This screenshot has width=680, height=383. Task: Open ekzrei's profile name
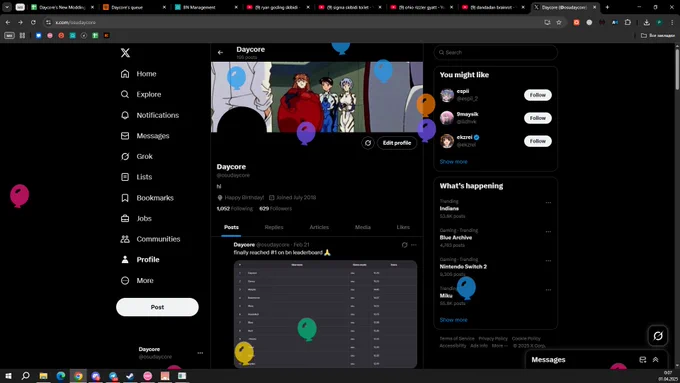tap(464, 137)
